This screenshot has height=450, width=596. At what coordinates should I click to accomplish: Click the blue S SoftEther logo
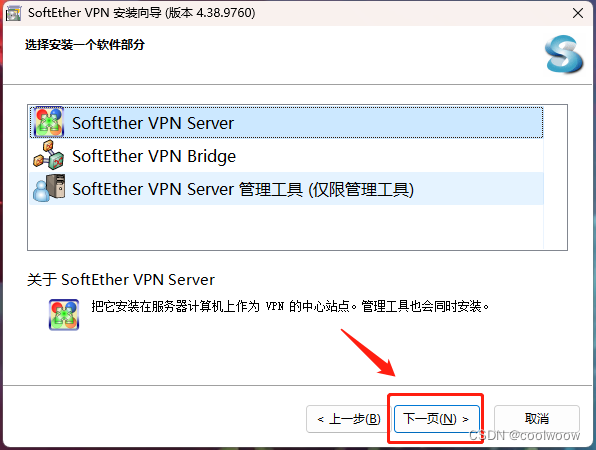[564, 54]
